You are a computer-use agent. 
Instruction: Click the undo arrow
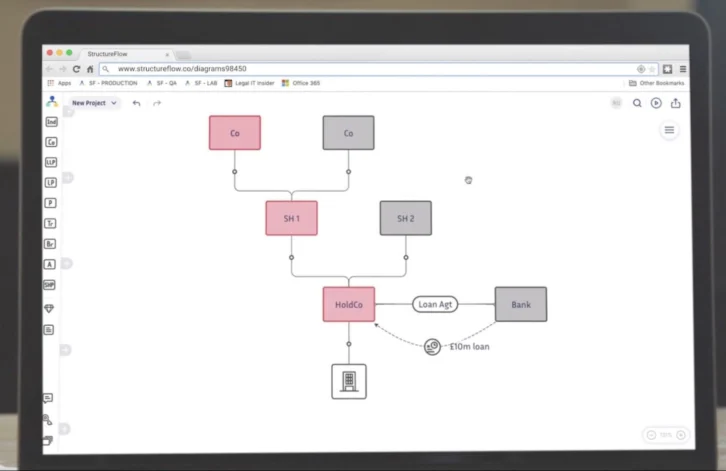click(x=137, y=103)
